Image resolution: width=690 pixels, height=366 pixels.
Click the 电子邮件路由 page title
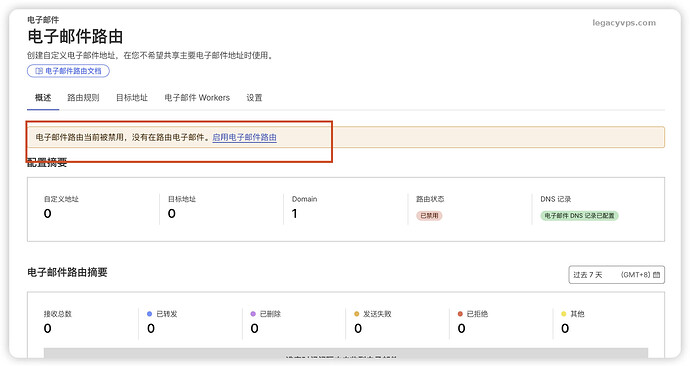75,37
